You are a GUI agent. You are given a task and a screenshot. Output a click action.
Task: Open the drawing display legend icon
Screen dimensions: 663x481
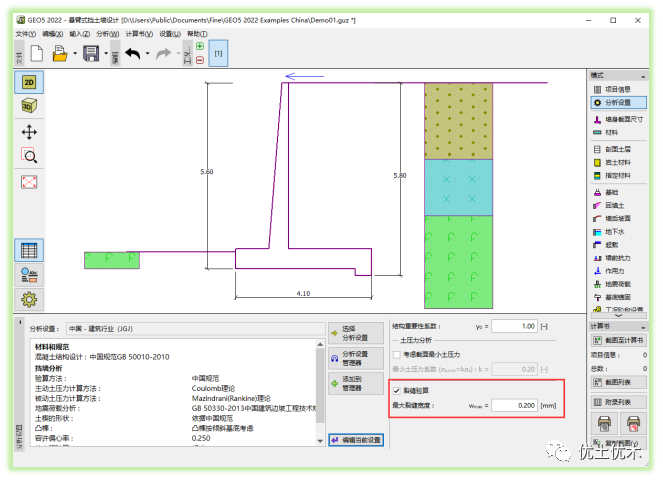(x=29, y=275)
